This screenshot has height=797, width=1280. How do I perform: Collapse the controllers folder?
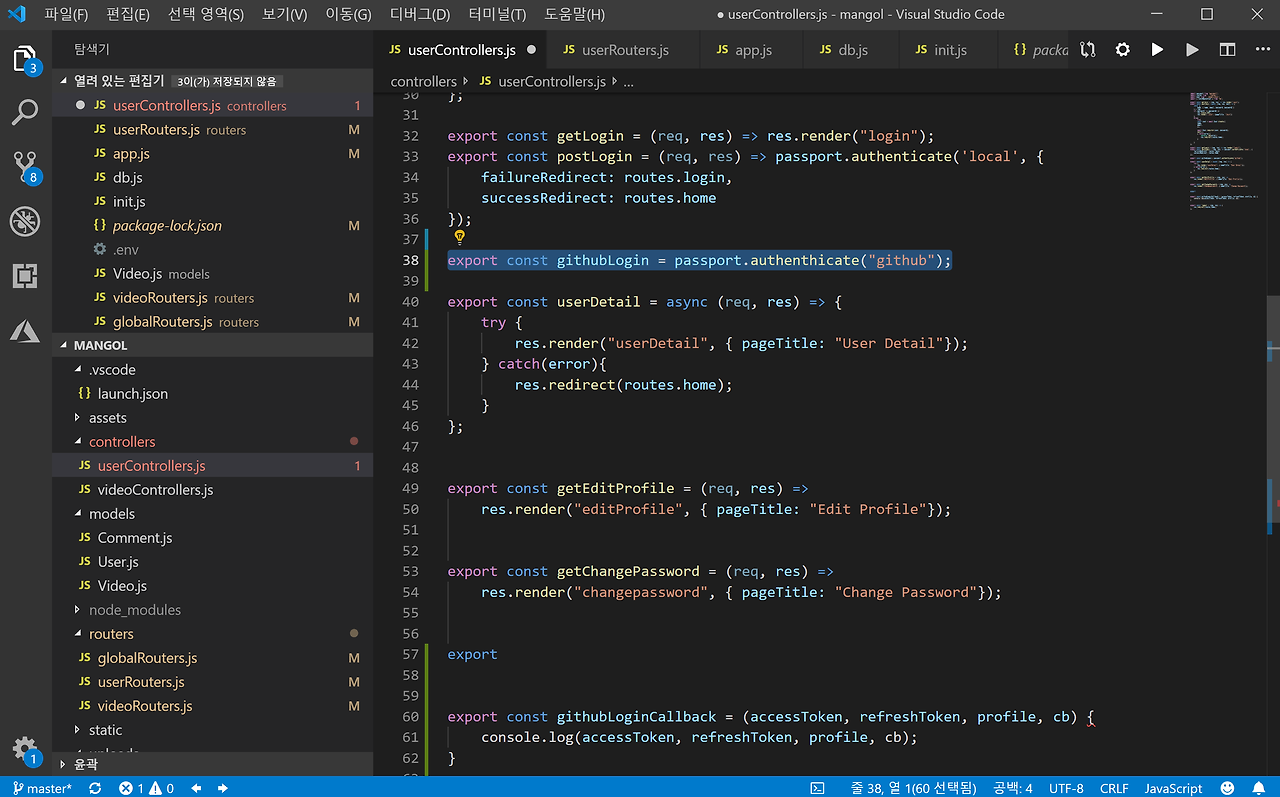(x=121, y=442)
